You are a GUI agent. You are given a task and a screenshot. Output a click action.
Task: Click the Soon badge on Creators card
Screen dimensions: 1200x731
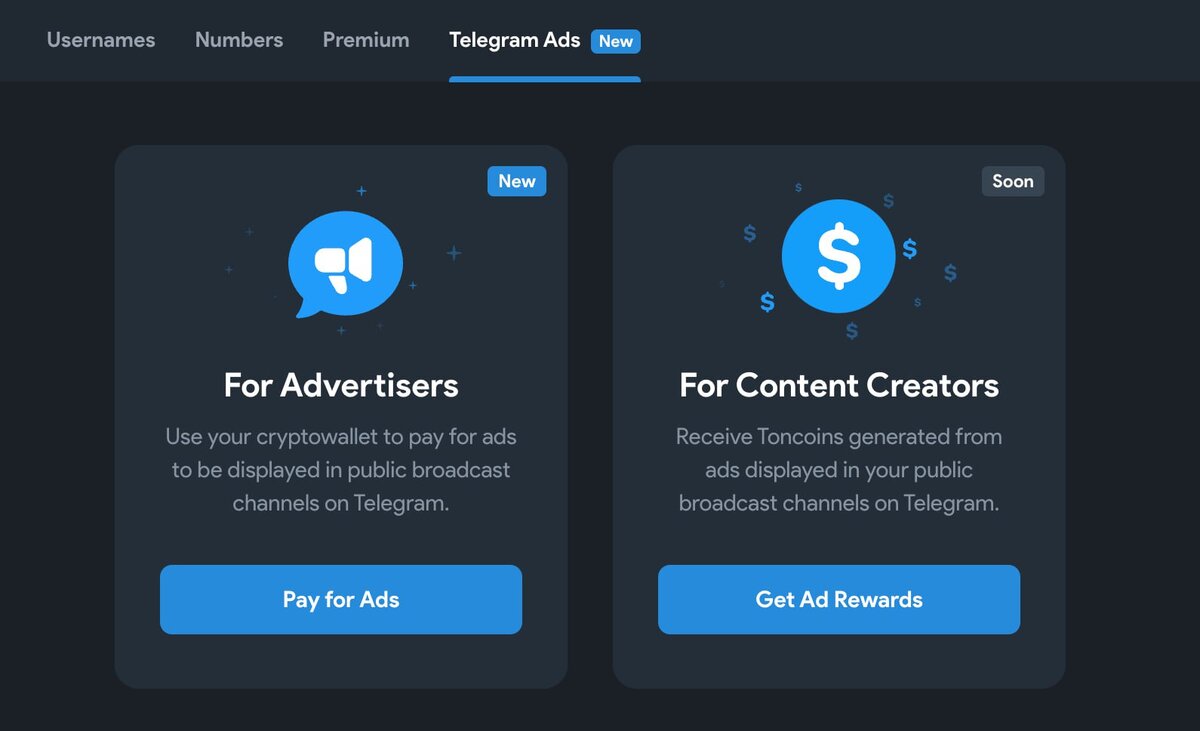point(1013,181)
